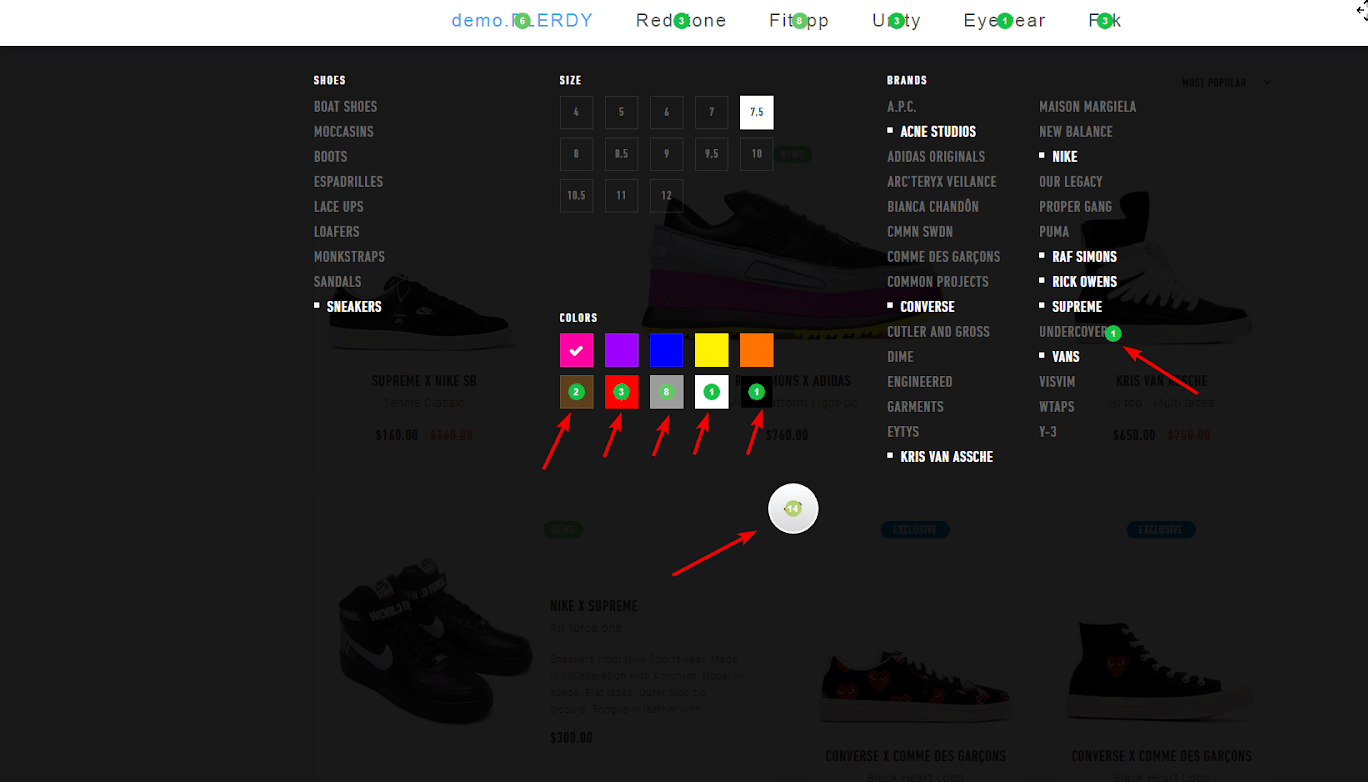Image resolution: width=1368 pixels, height=782 pixels.
Task: Deselect the Sneakers category
Action: tap(348, 307)
